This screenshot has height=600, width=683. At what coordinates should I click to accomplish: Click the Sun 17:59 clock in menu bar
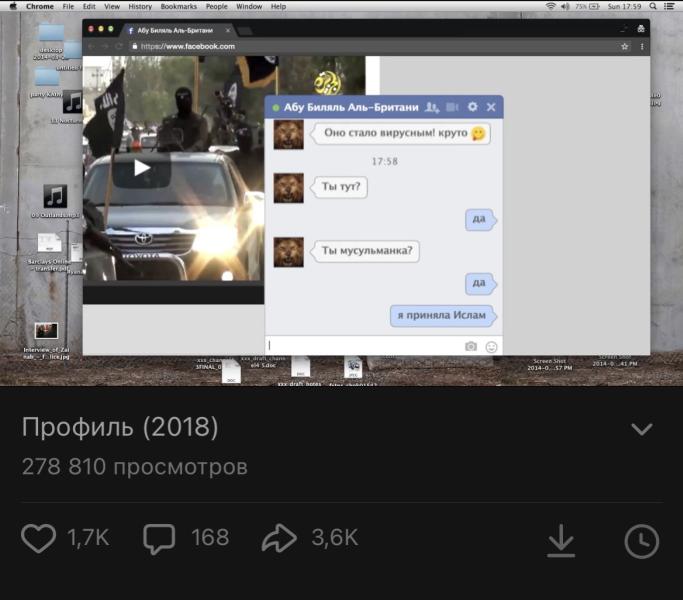[x=624, y=7]
